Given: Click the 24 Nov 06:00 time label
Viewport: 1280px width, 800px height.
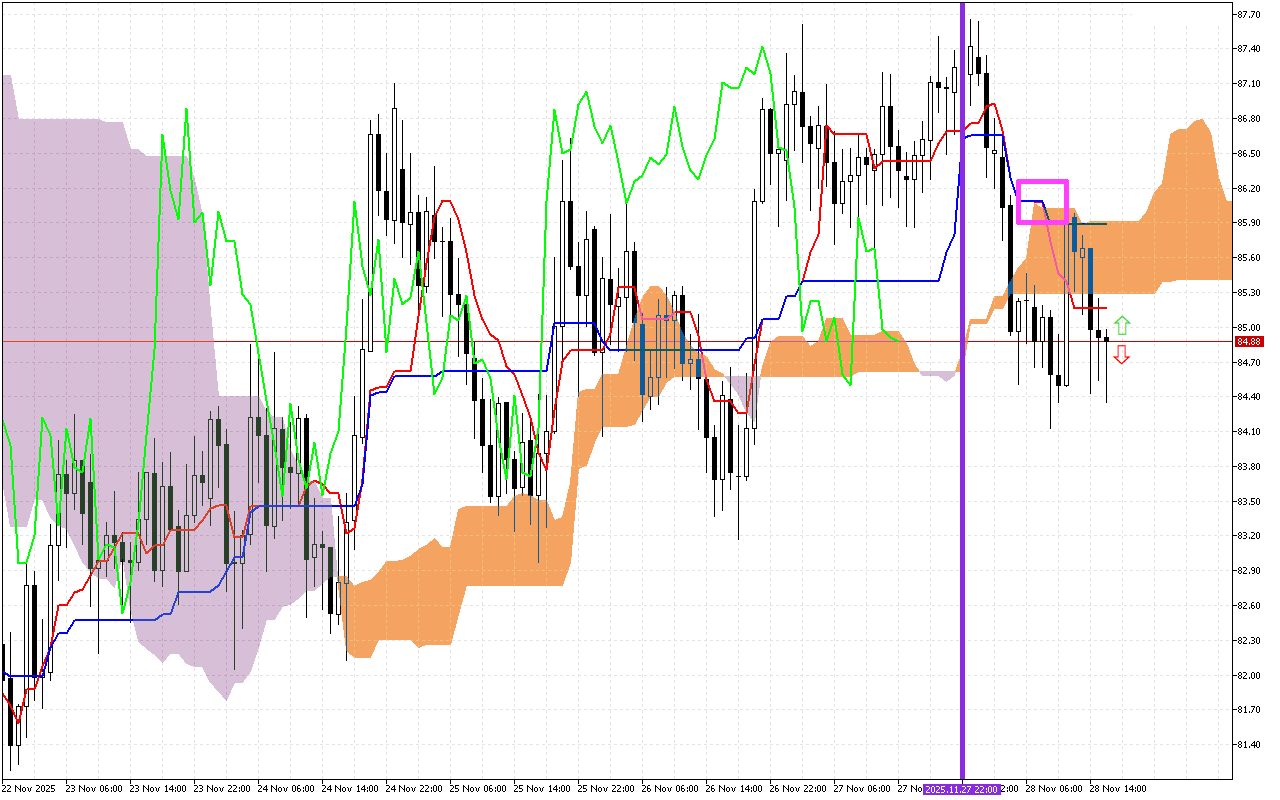Looking at the screenshot, I should (285, 789).
